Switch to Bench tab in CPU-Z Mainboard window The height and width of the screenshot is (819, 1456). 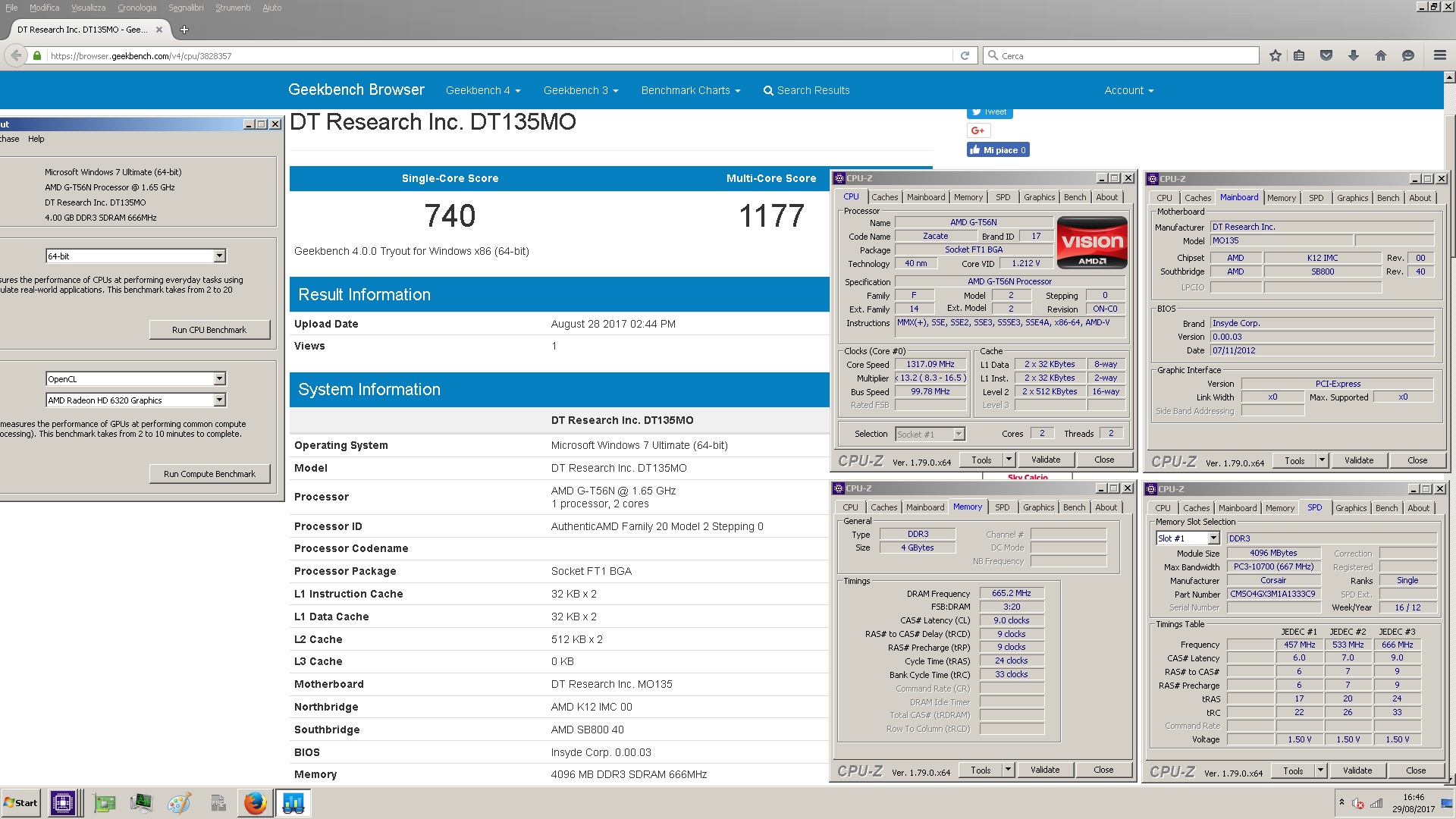pos(1388,198)
